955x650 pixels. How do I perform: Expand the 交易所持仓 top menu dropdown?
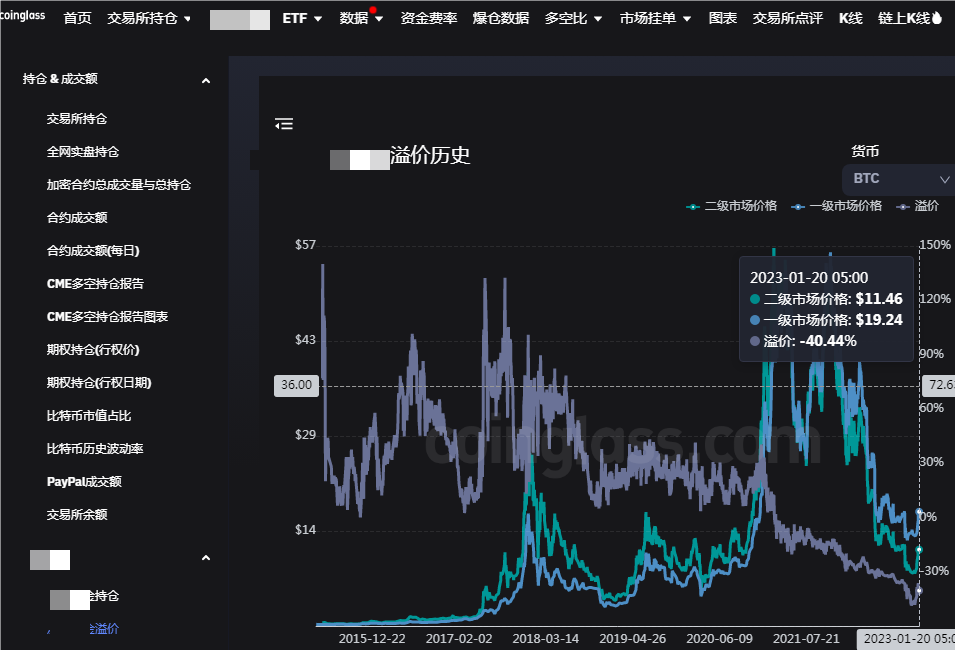click(x=149, y=19)
